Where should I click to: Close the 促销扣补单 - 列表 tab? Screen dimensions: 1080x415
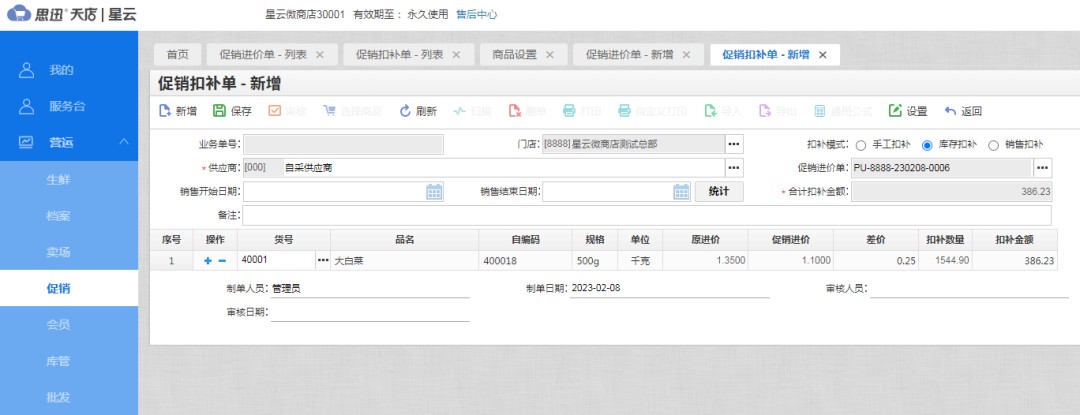pyautogui.click(x=456, y=55)
